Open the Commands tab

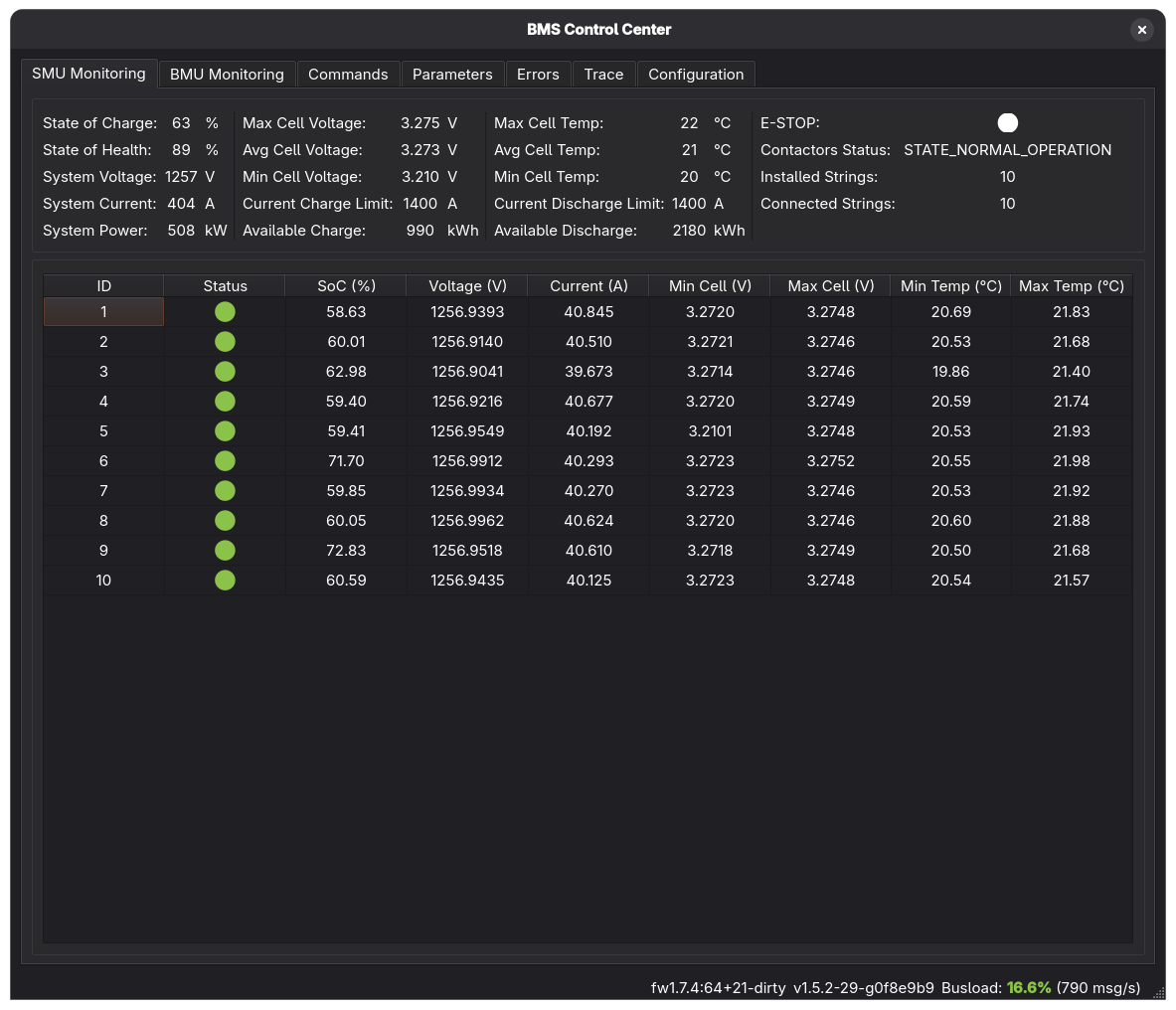pos(348,75)
